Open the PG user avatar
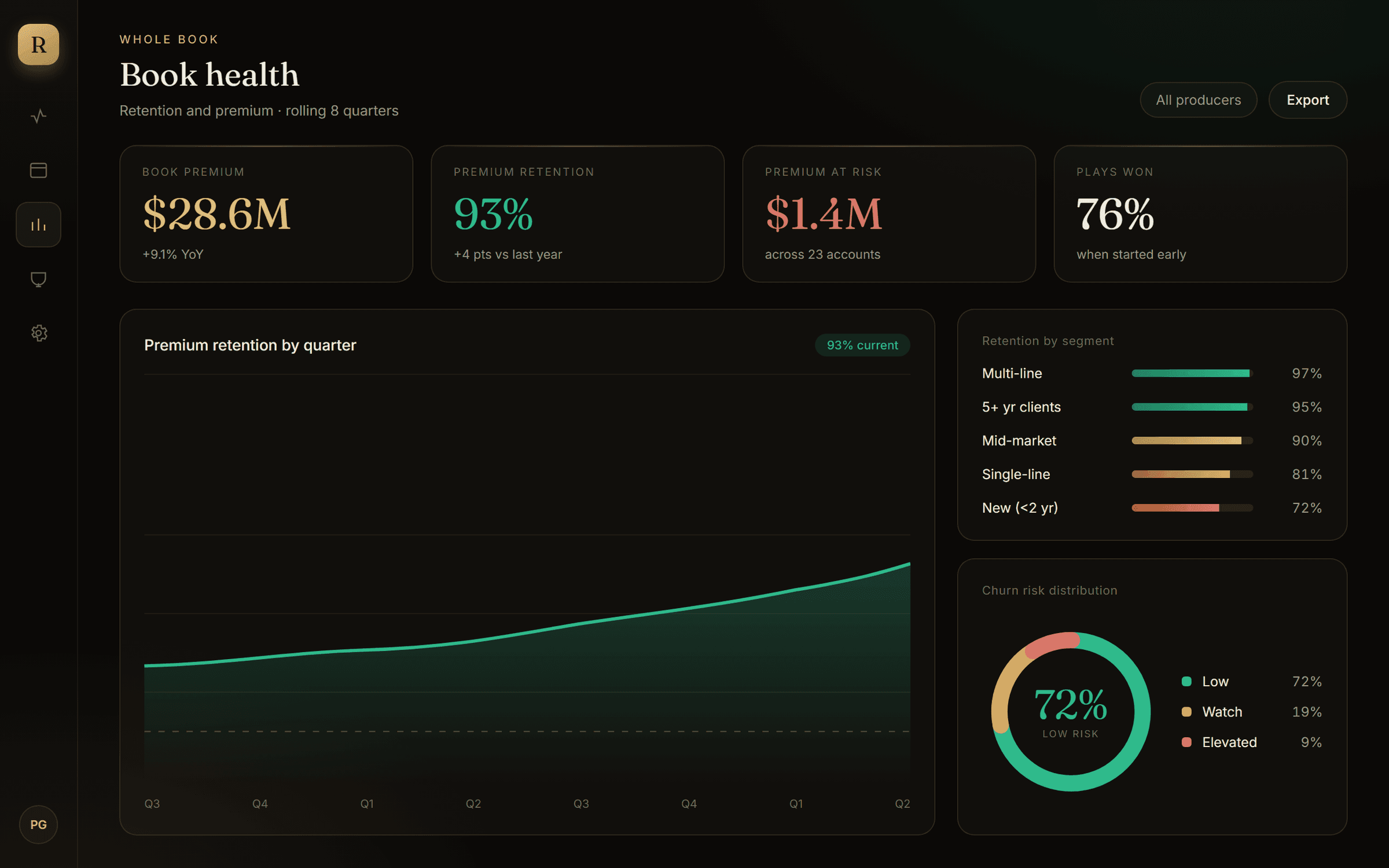The height and width of the screenshot is (868, 1389). 38,825
